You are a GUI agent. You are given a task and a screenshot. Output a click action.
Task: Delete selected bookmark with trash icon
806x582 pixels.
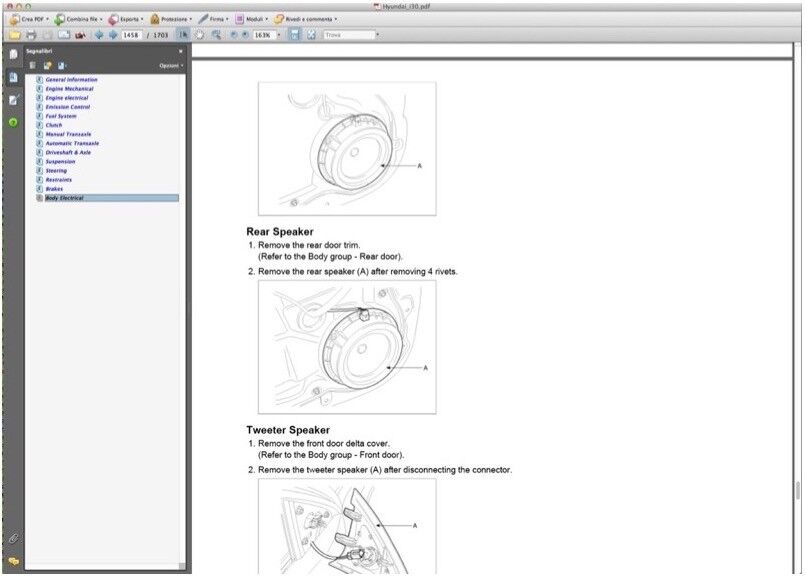32,66
